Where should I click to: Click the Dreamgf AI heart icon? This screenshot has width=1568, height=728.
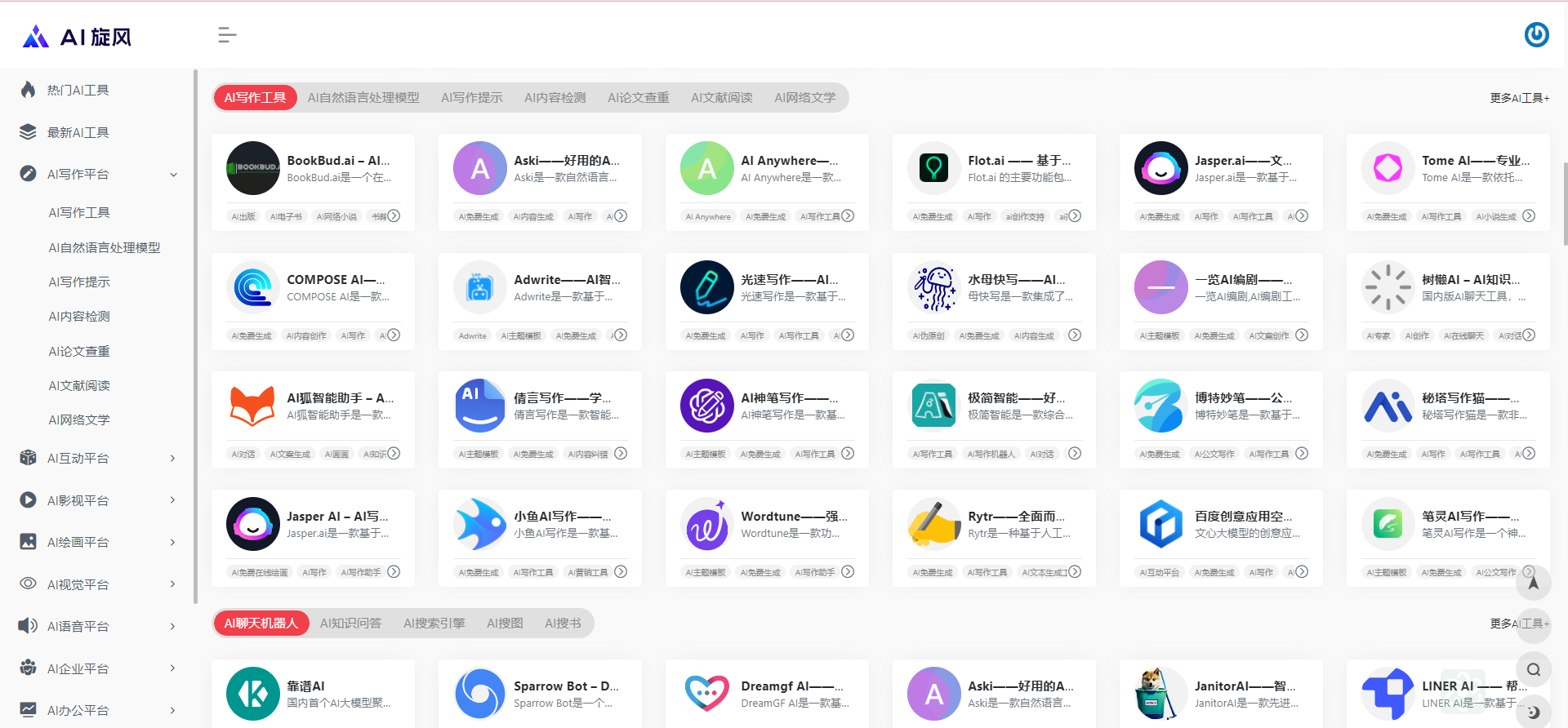pyautogui.click(x=707, y=694)
